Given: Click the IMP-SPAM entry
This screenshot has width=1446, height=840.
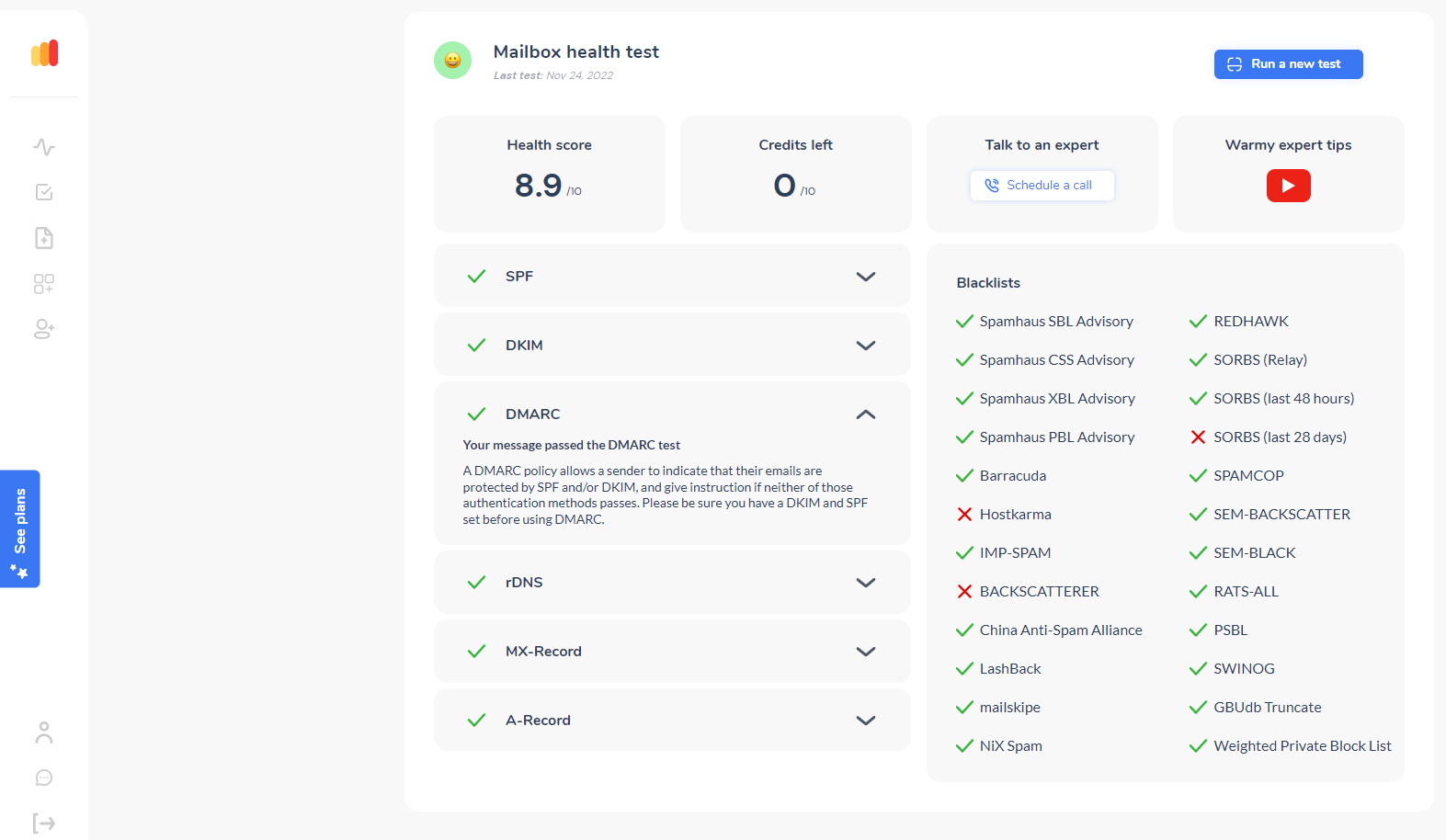Looking at the screenshot, I should [x=1015, y=552].
